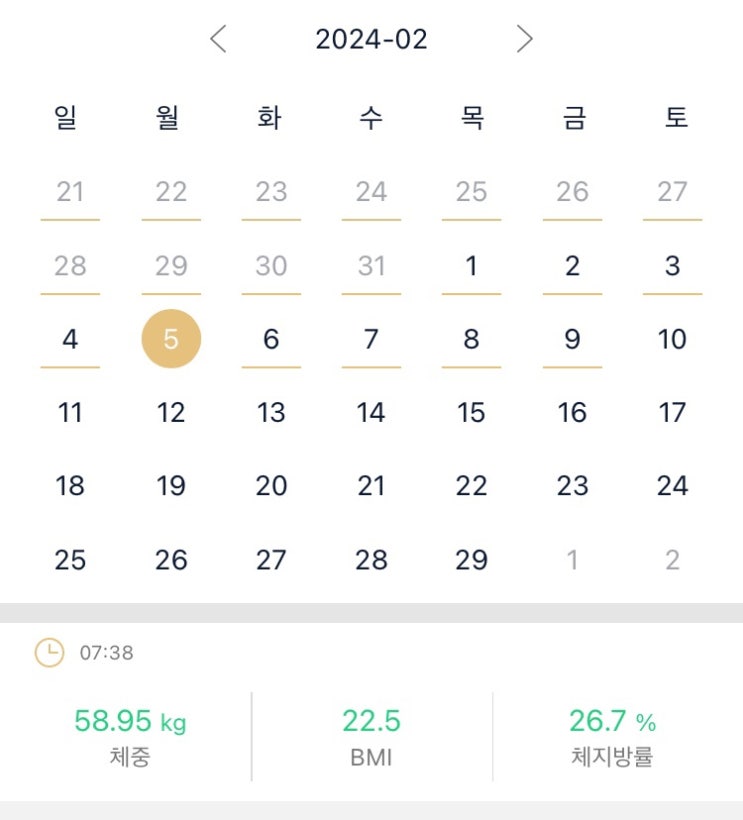
Task: Tap greyed-out date 21 of previous month
Action: coord(70,192)
